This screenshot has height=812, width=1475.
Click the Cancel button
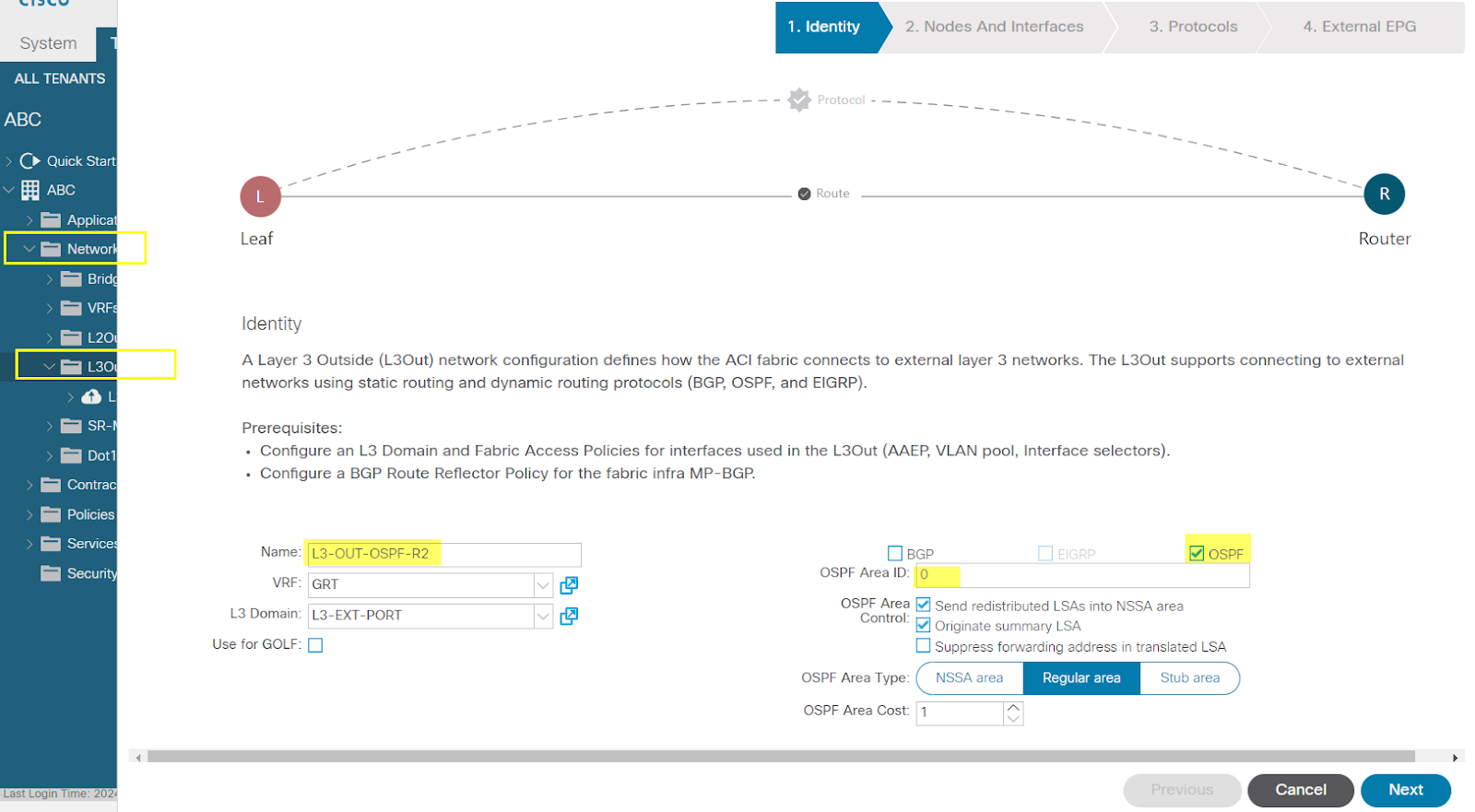[x=1301, y=790]
